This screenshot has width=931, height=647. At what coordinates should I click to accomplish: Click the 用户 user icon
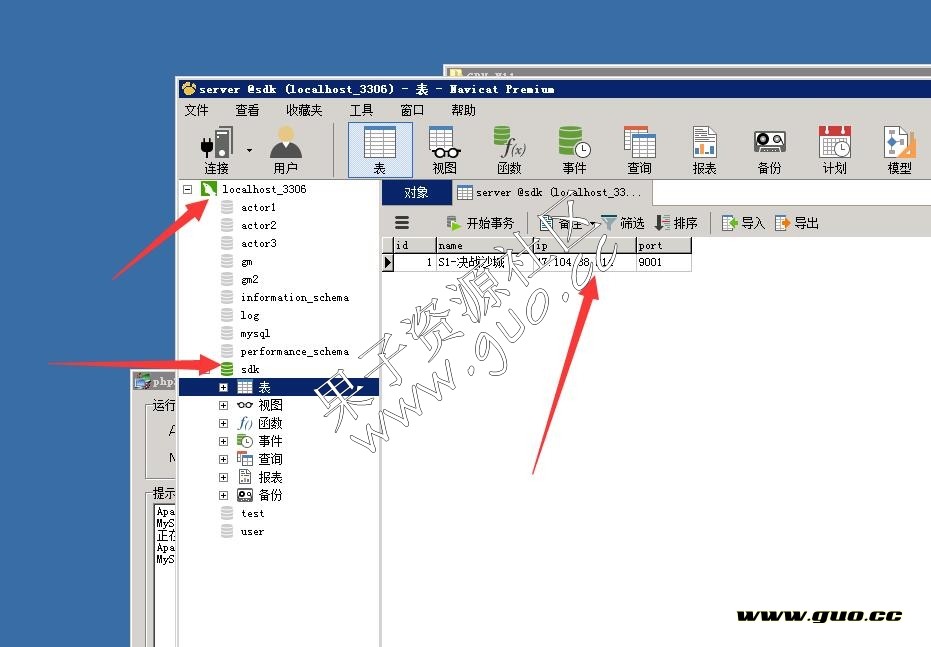285,148
